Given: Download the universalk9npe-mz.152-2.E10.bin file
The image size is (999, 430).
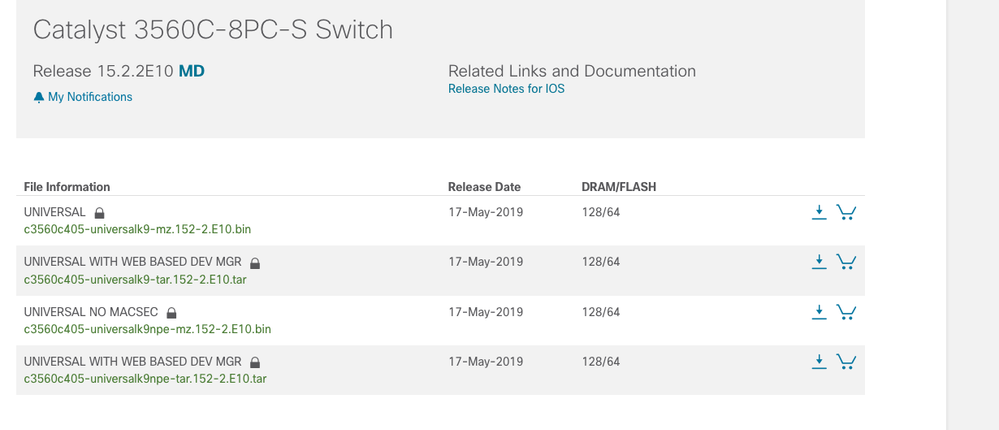Looking at the screenshot, I should tap(819, 312).
